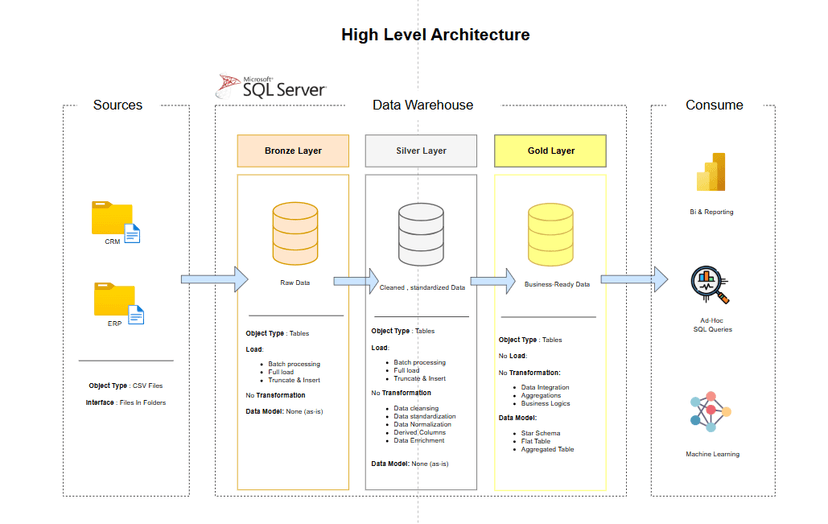Click Object Type : Tables in Silver Layer
This screenshot has height=524, width=828.
(x=403, y=331)
